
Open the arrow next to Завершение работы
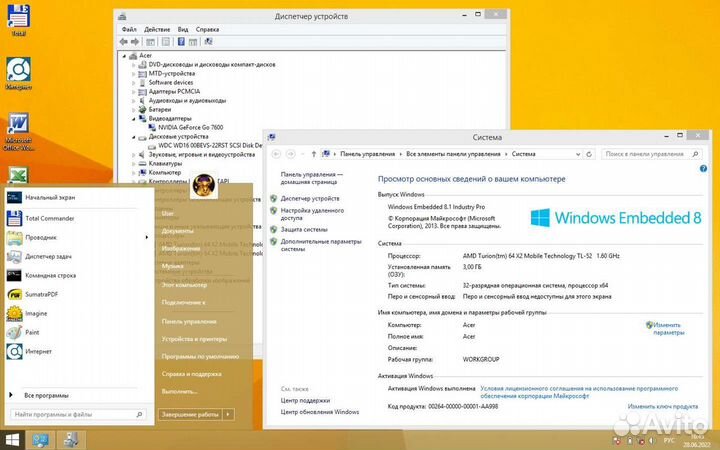pyautogui.click(x=229, y=413)
